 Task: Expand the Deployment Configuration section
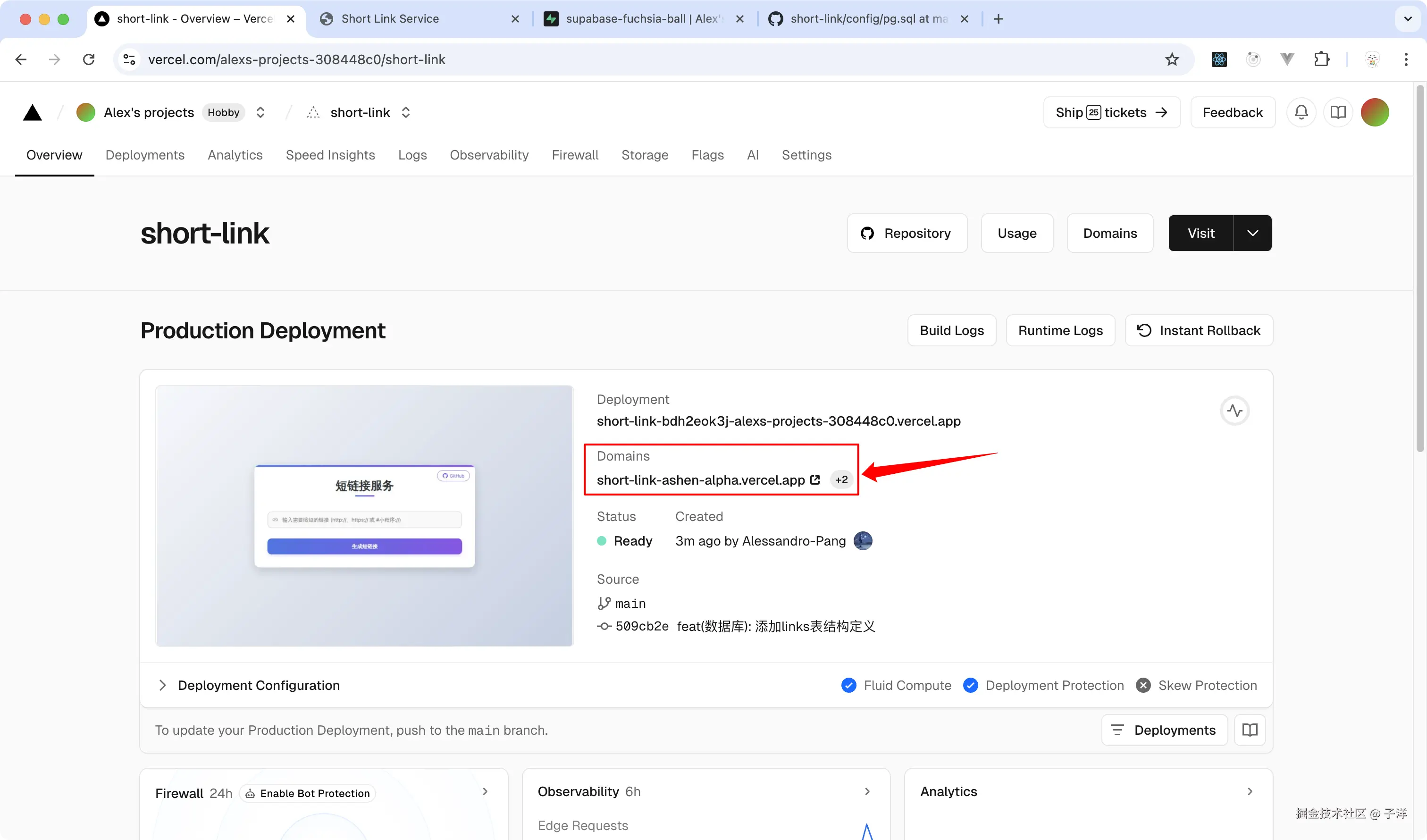coord(162,685)
